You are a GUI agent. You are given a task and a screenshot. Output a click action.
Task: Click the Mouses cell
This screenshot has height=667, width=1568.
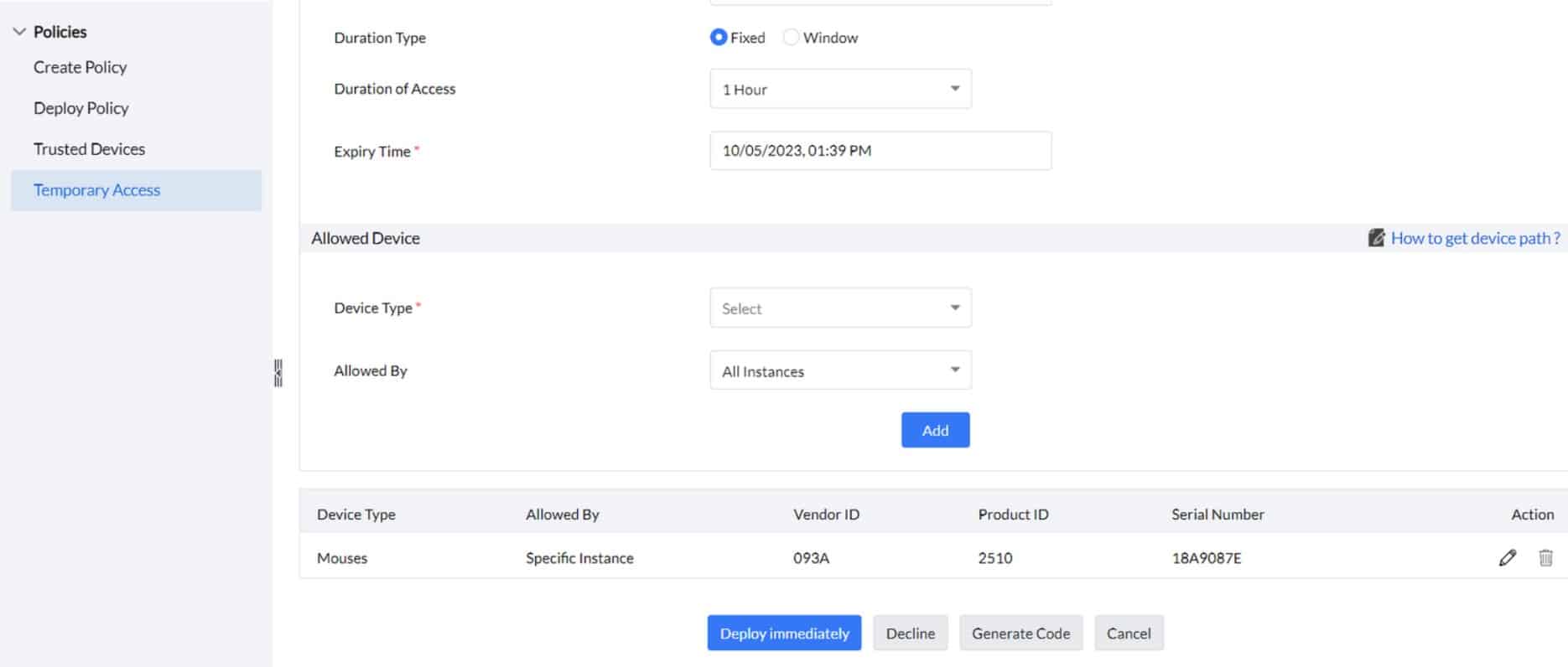point(342,558)
